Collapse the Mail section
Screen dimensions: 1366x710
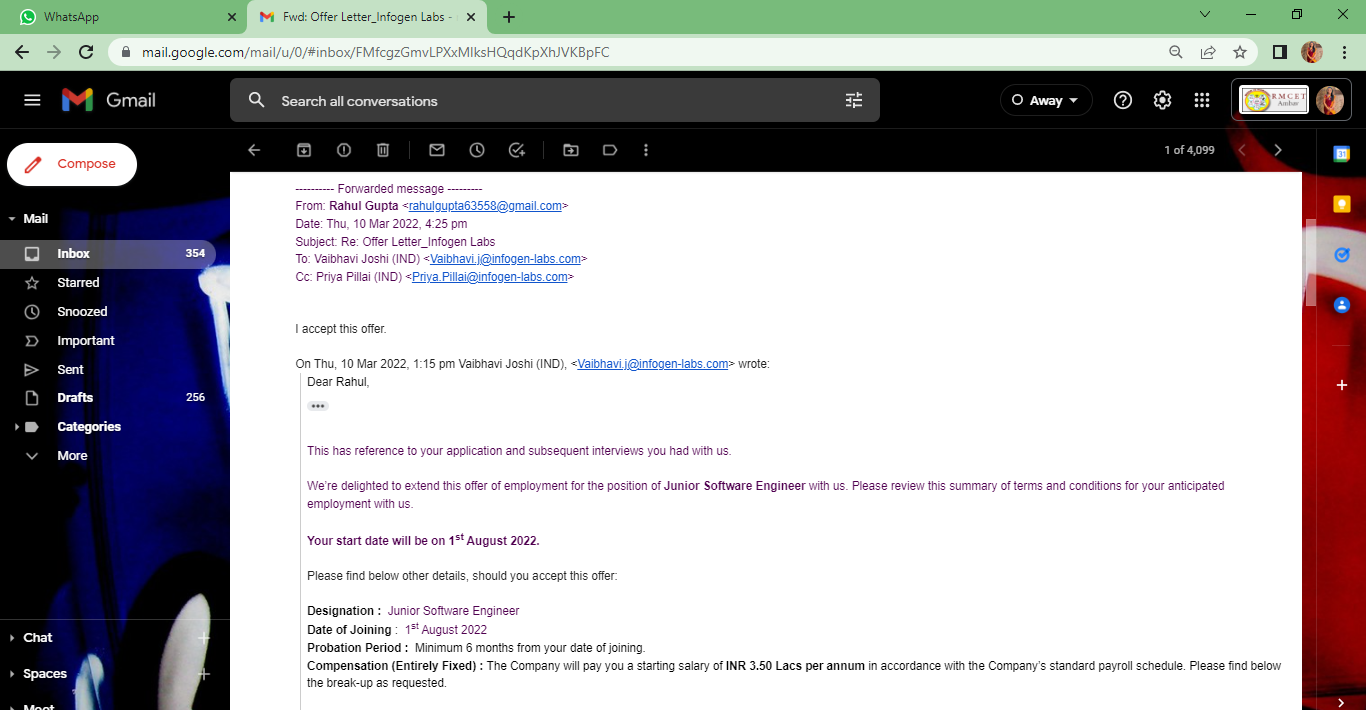tap(12, 219)
